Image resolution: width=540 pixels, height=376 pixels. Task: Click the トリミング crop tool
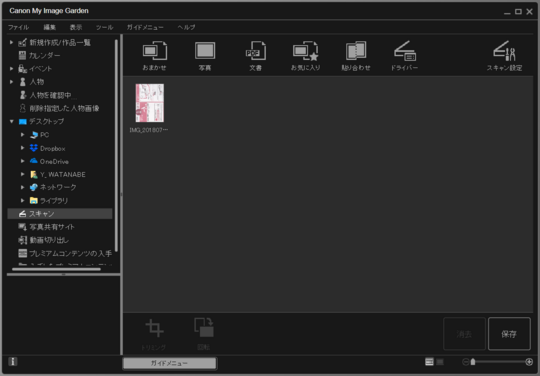[154, 334]
